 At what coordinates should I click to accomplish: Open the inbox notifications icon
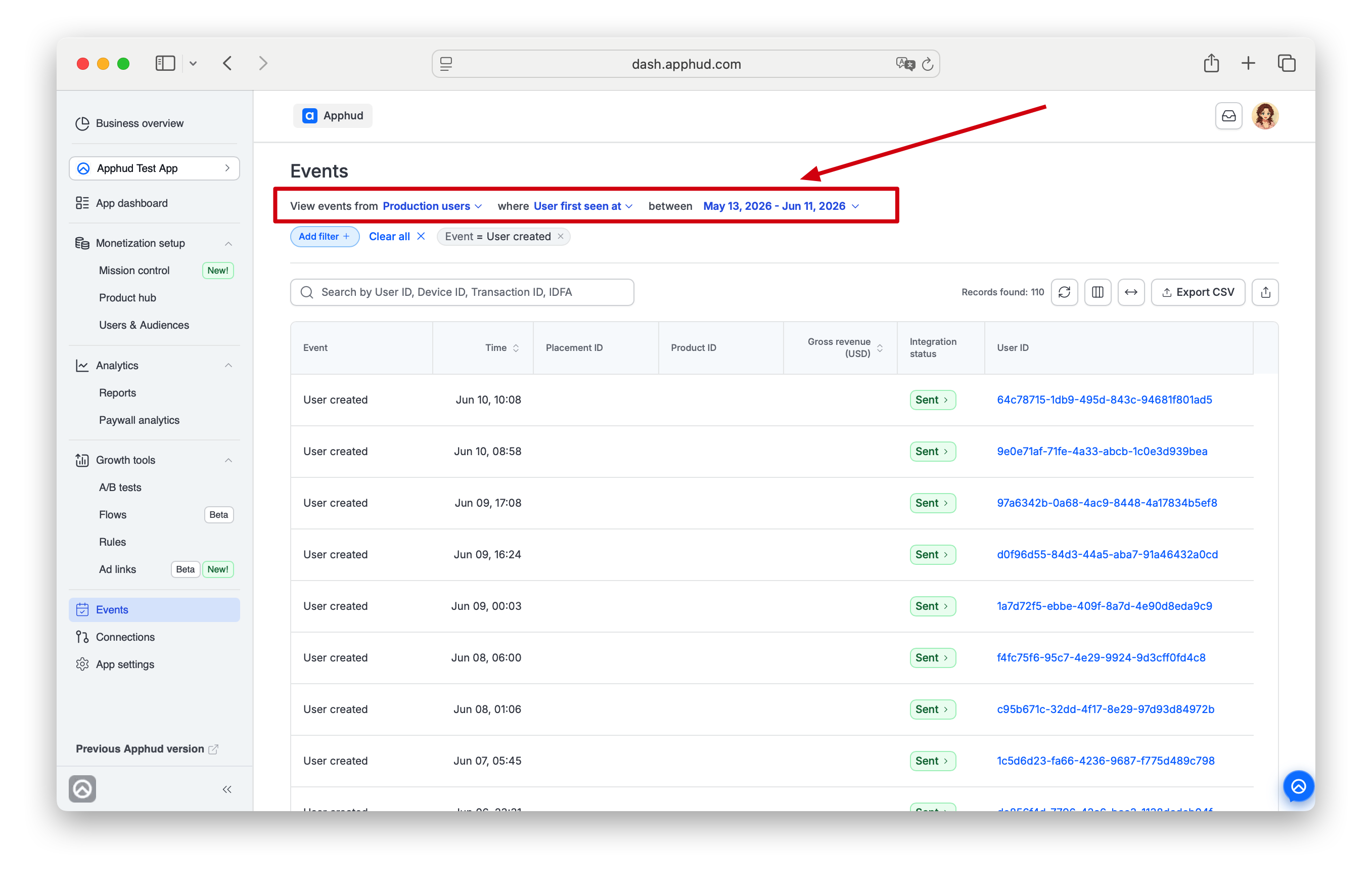1228,116
